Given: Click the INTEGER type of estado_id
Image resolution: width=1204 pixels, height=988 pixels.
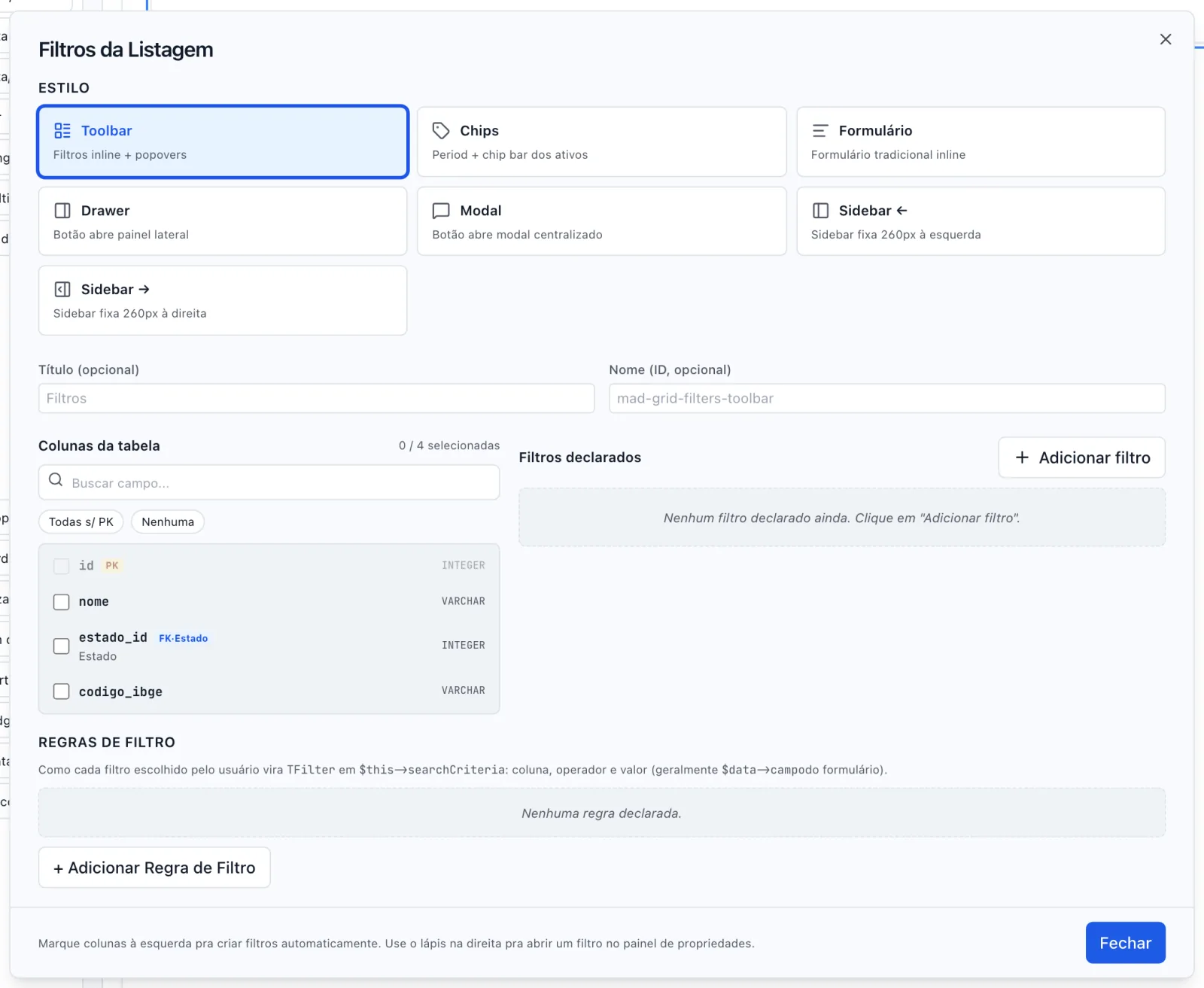Looking at the screenshot, I should (x=464, y=645).
